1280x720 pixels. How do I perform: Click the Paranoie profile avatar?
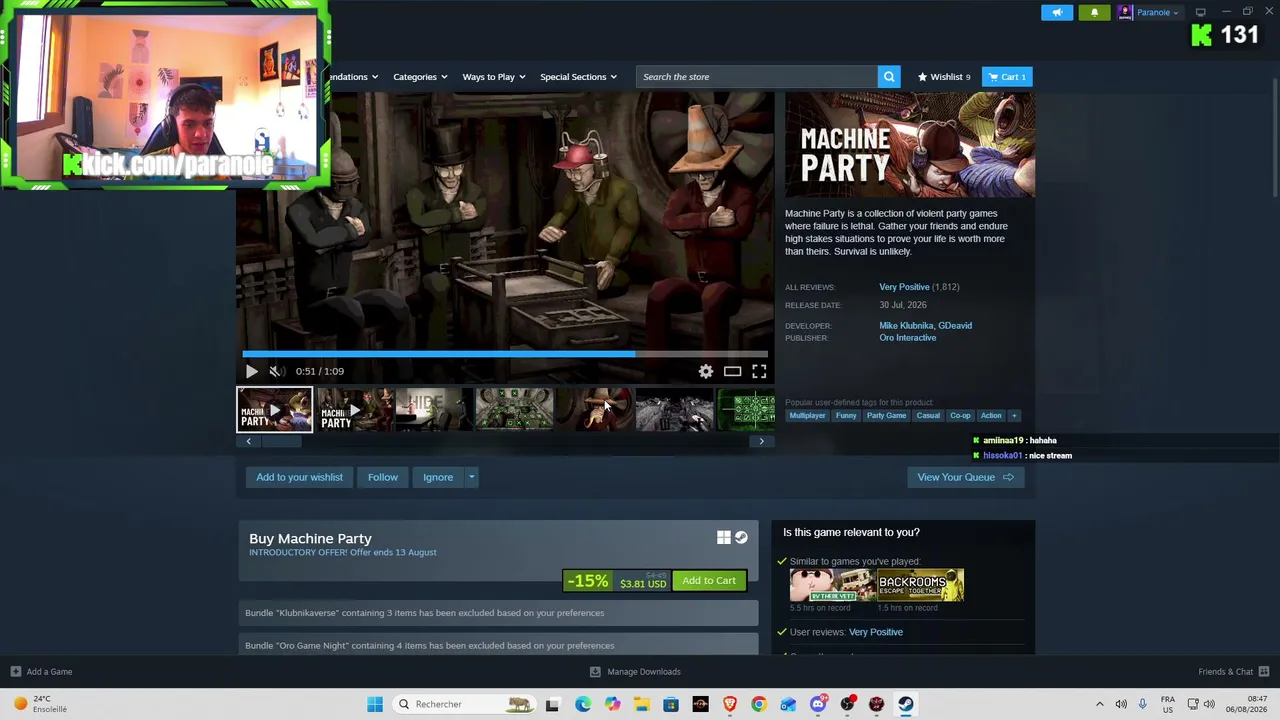1125,12
